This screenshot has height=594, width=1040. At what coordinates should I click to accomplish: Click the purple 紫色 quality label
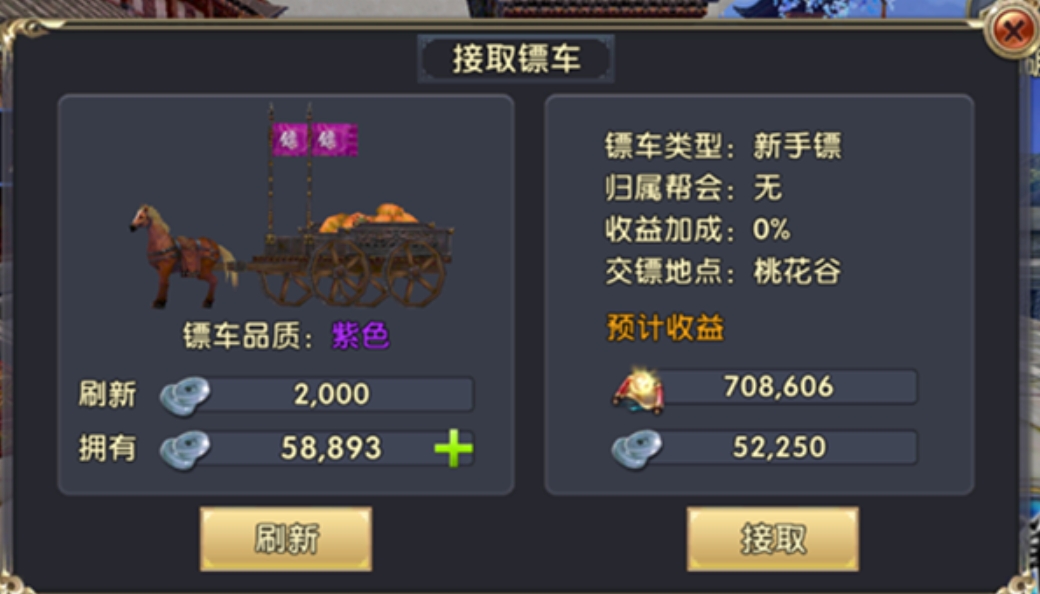[x=360, y=336]
